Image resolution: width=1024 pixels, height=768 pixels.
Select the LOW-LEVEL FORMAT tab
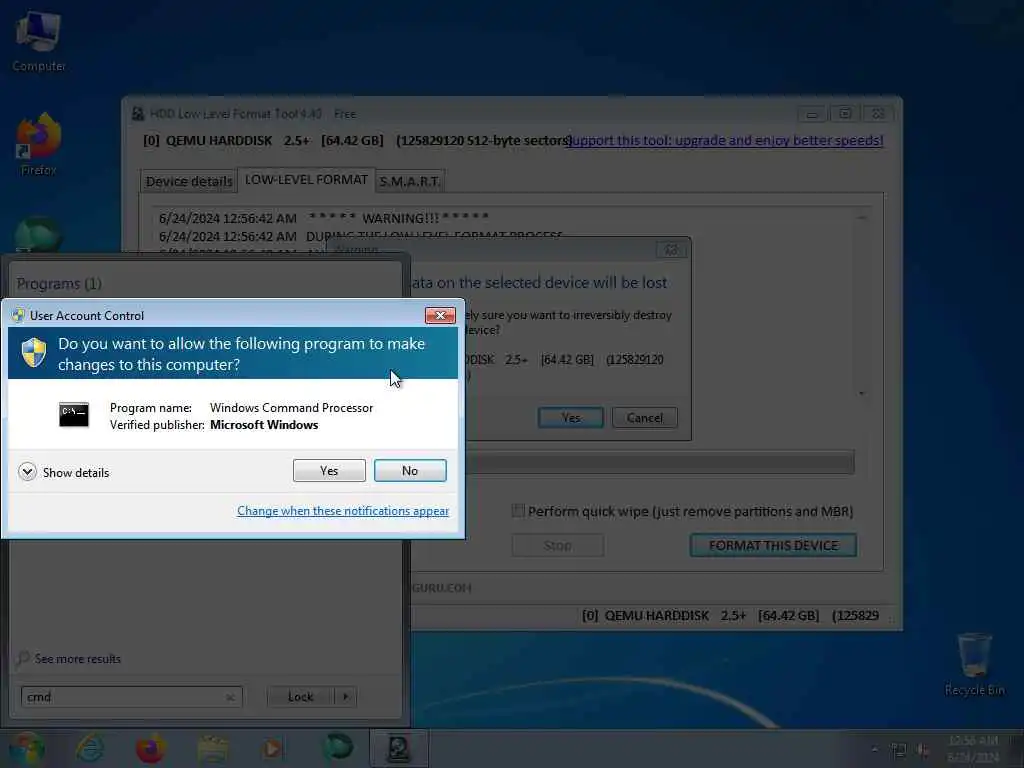pos(306,180)
